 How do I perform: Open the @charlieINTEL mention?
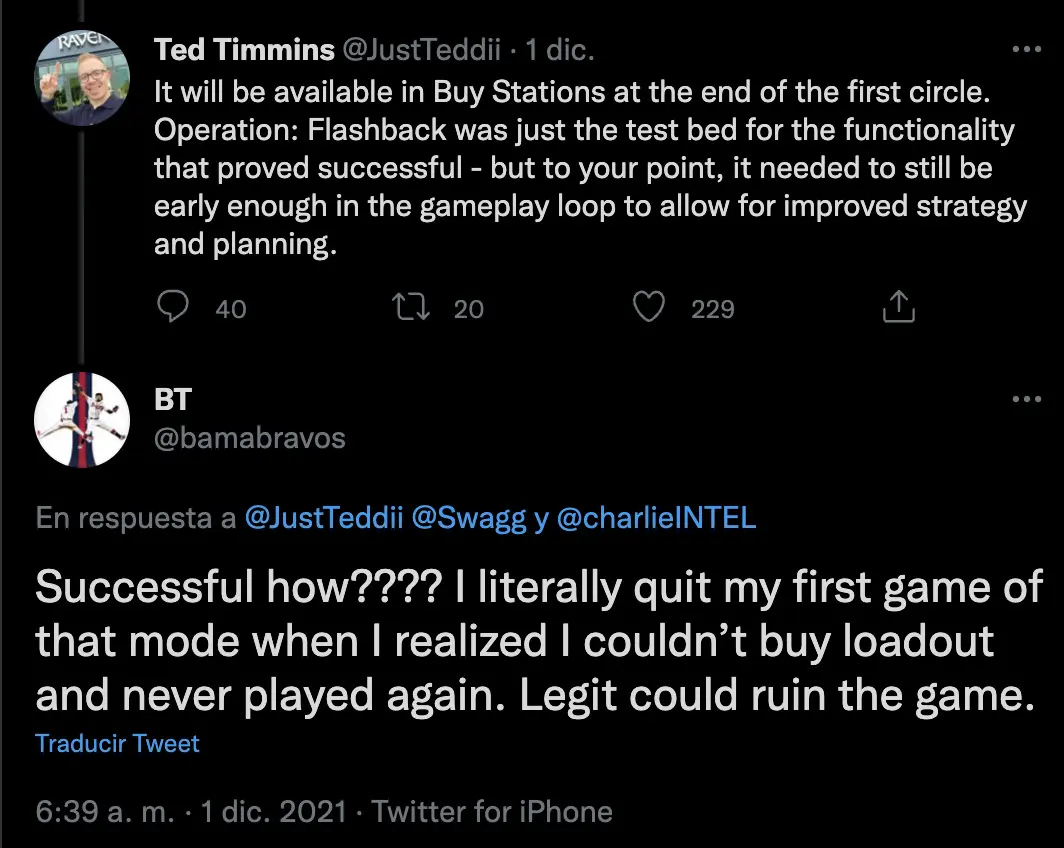(x=656, y=518)
